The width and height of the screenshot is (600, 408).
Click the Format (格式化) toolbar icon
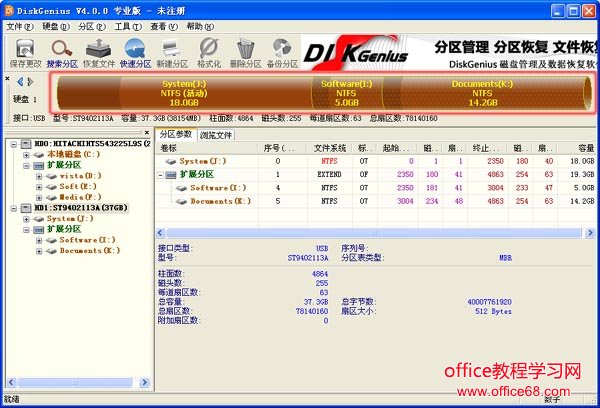(x=209, y=53)
